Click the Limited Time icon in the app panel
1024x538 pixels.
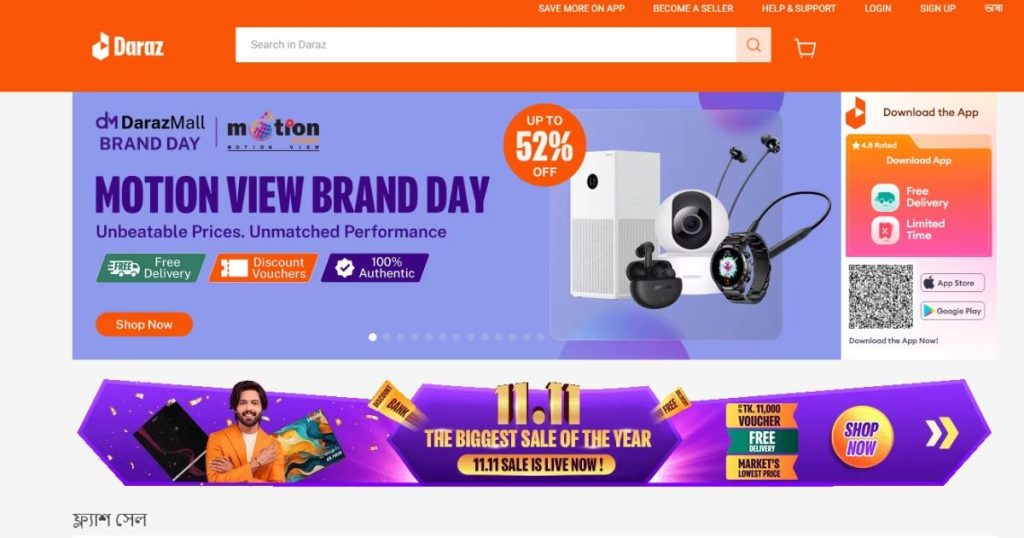pos(885,230)
